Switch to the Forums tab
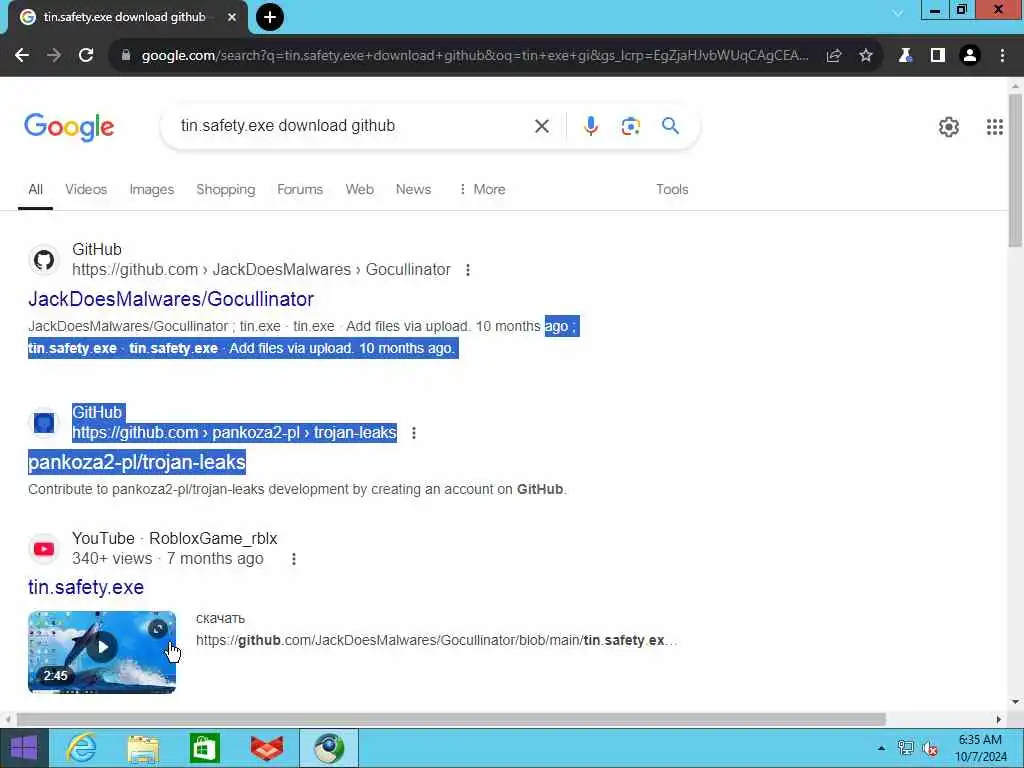The width and height of the screenshot is (1024, 768). [300, 189]
